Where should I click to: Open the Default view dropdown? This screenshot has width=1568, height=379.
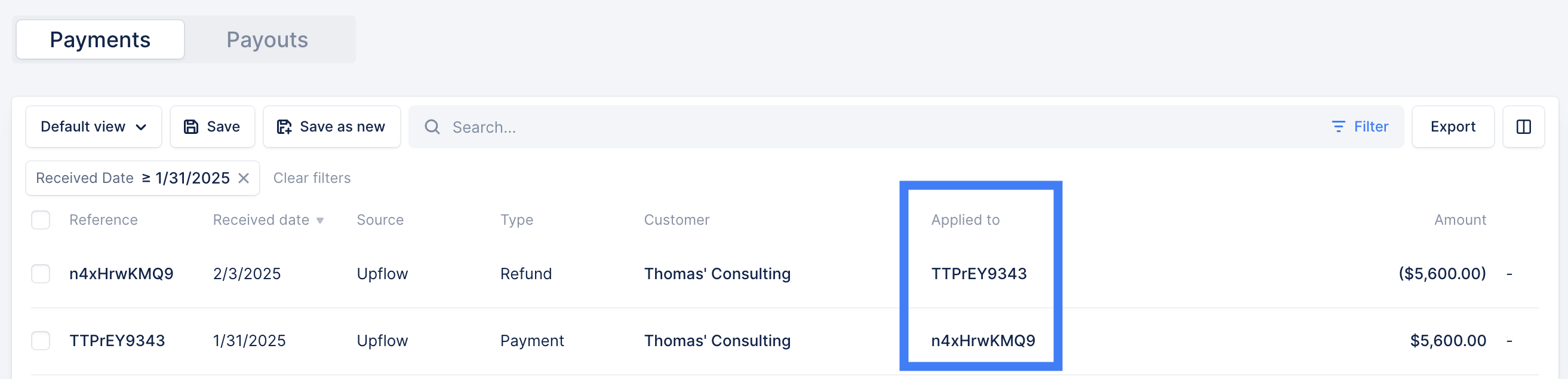tap(94, 127)
